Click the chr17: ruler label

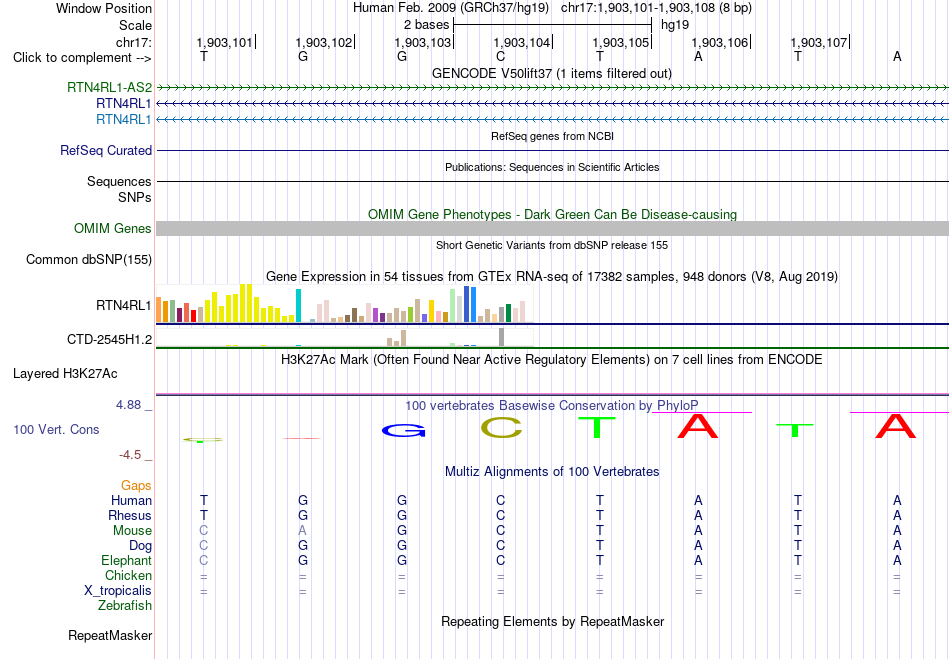tap(134, 42)
